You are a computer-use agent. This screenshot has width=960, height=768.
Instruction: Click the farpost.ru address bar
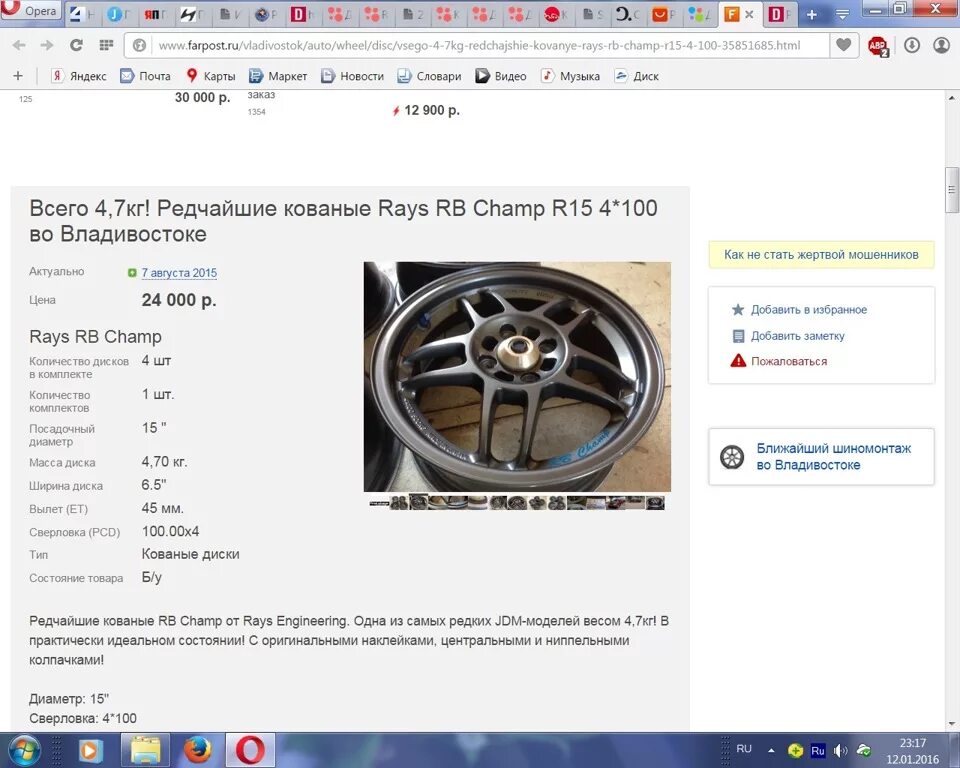click(478, 45)
